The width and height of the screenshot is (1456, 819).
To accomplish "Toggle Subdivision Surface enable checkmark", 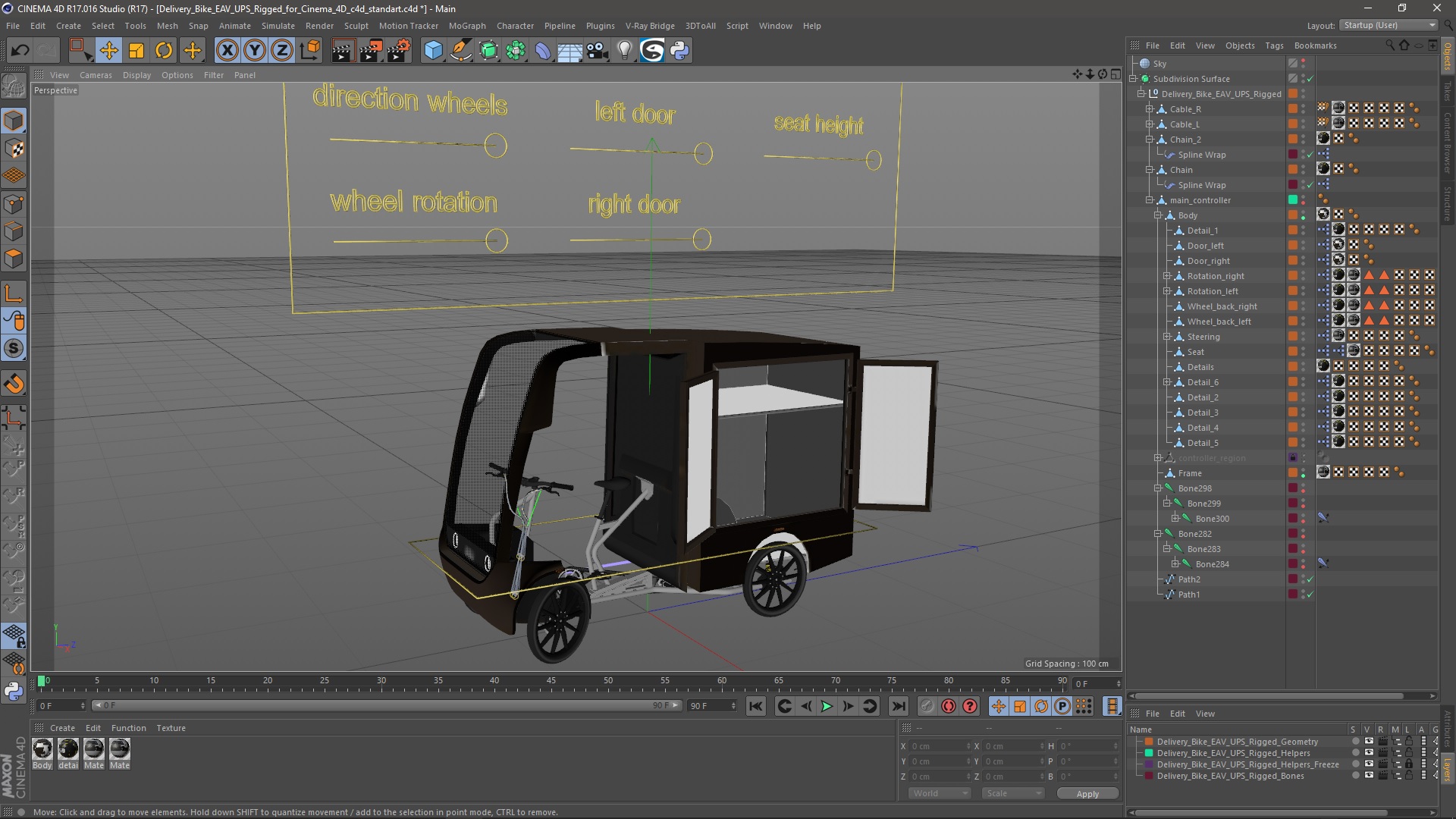I will [x=1310, y=79].
